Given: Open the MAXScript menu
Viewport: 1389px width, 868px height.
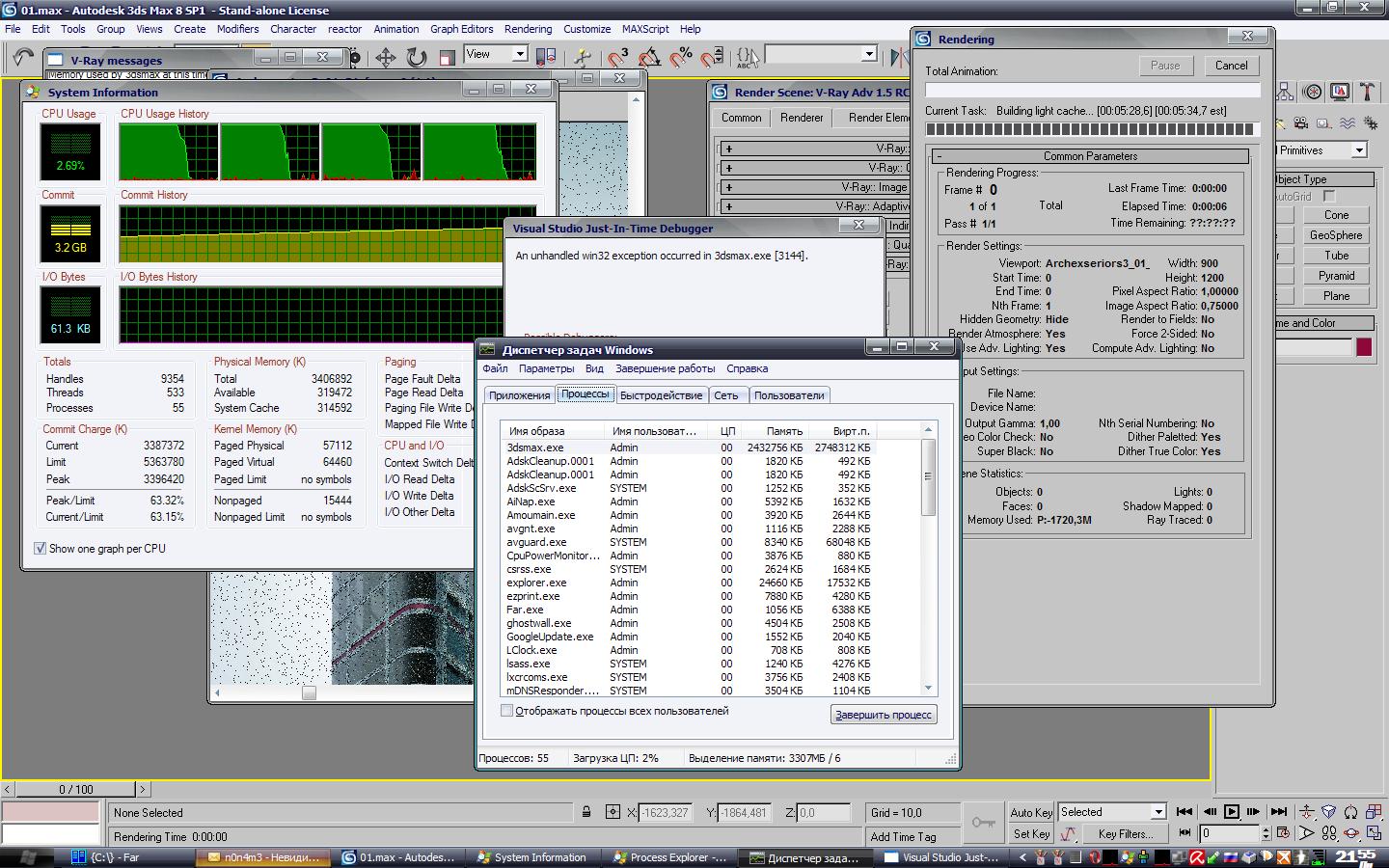Looking at the screenshot, I should [646, 29].
